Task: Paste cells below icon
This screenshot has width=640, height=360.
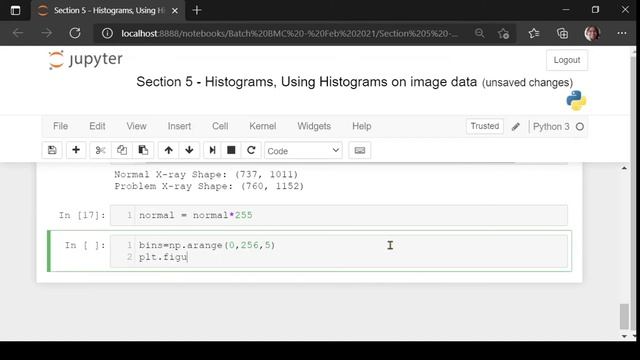Action: click(143, 150)
